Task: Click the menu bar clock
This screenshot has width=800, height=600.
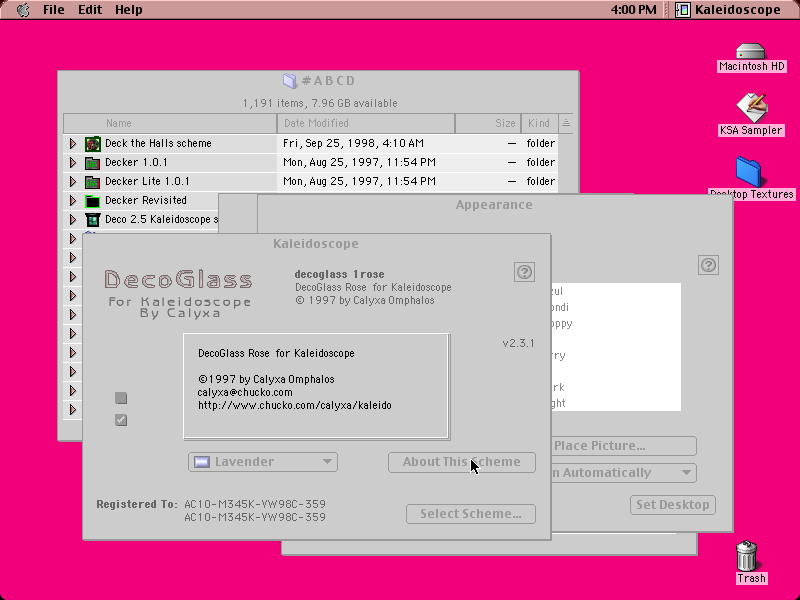Action: [633, 10]
